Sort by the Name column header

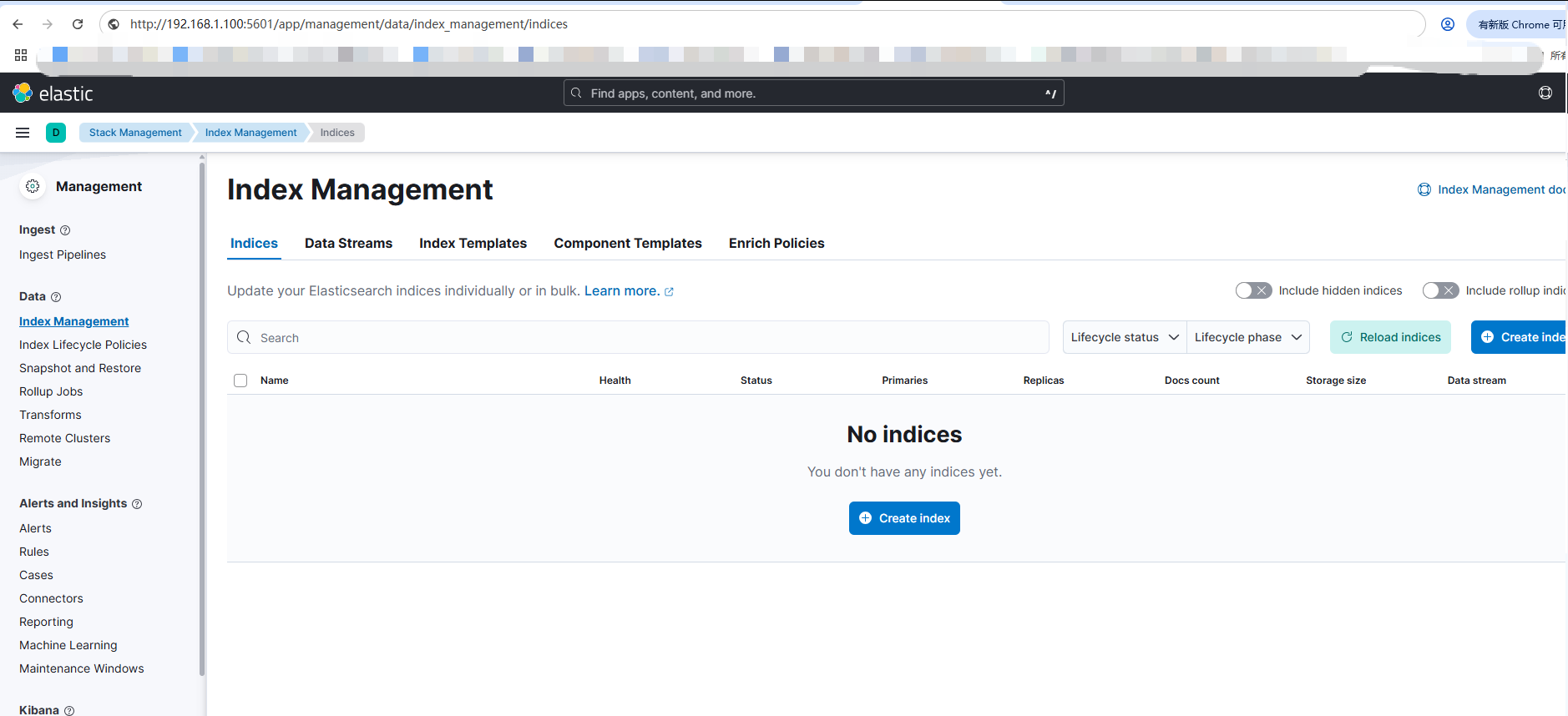click(x=274, y=381)
